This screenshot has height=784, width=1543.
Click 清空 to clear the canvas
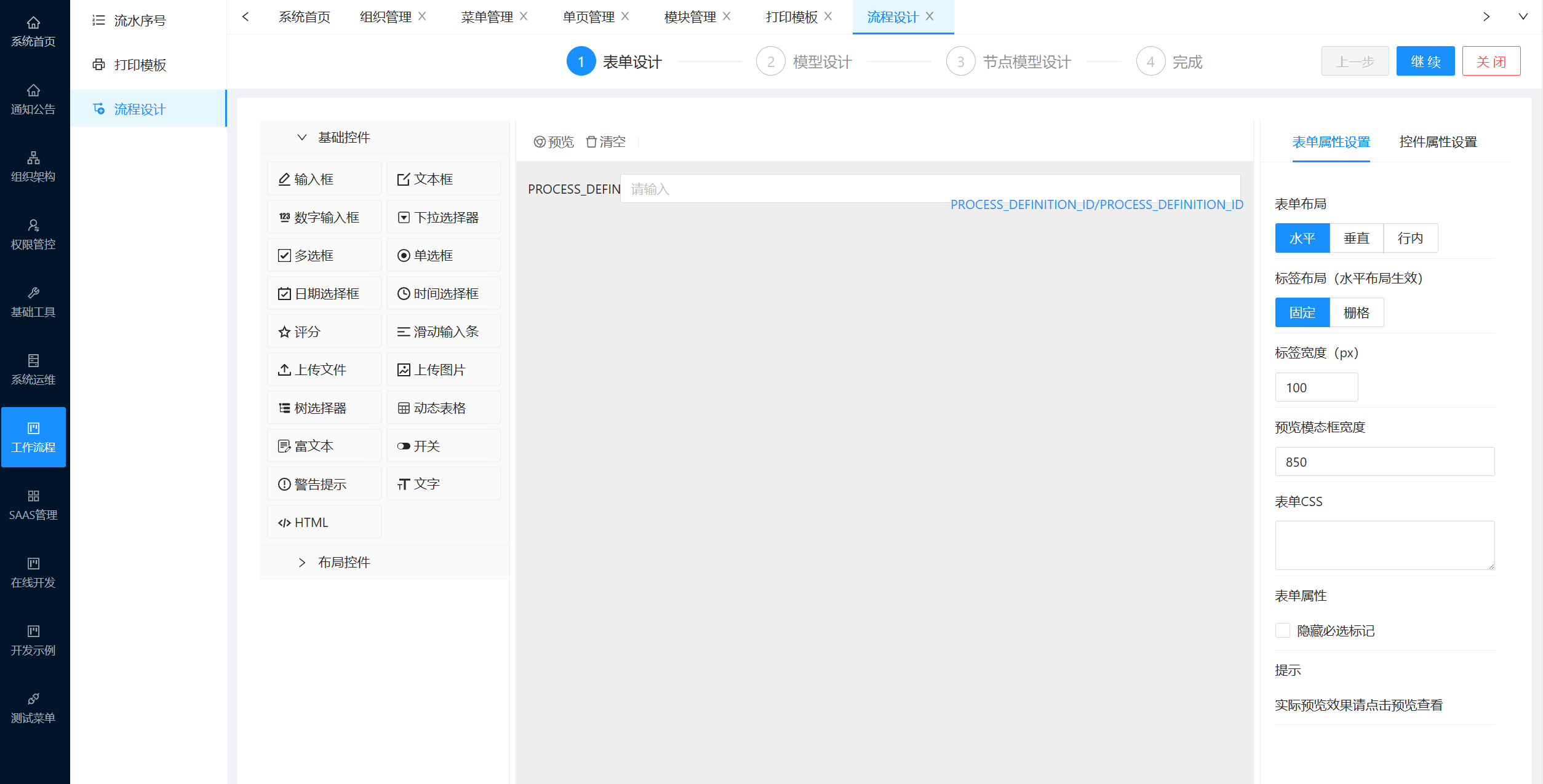tap(606, 142)
